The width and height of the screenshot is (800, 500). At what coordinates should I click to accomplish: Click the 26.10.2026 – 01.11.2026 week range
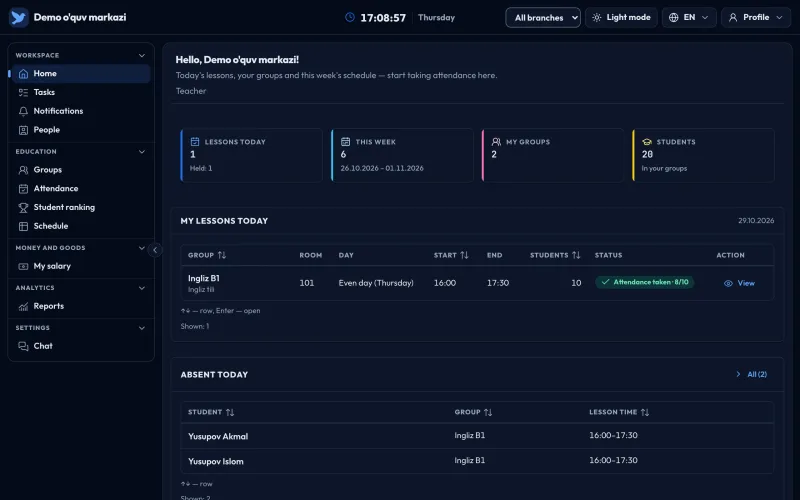coord(382,168)
